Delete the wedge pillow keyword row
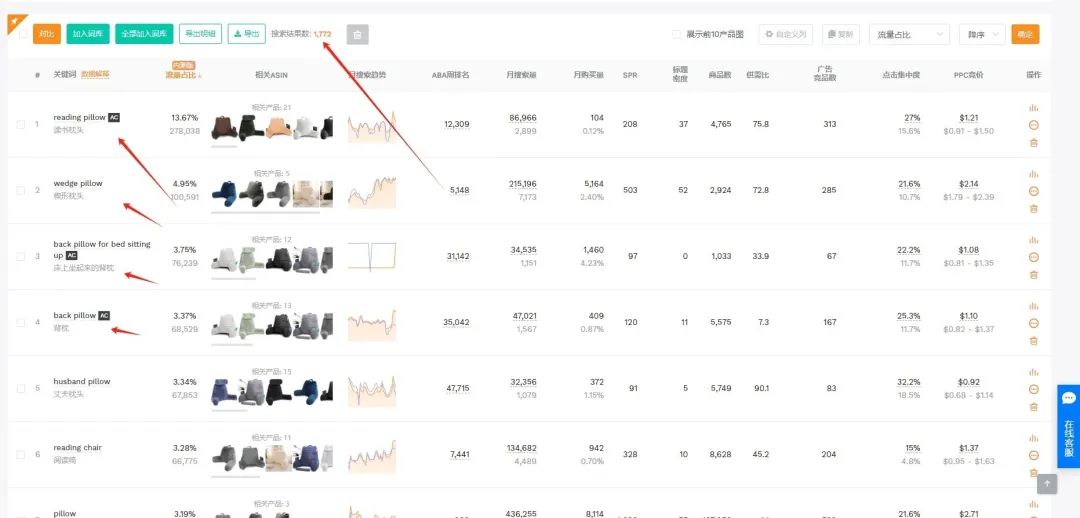This screenshot has width=1080, height=518. [x=1033, y=209]
